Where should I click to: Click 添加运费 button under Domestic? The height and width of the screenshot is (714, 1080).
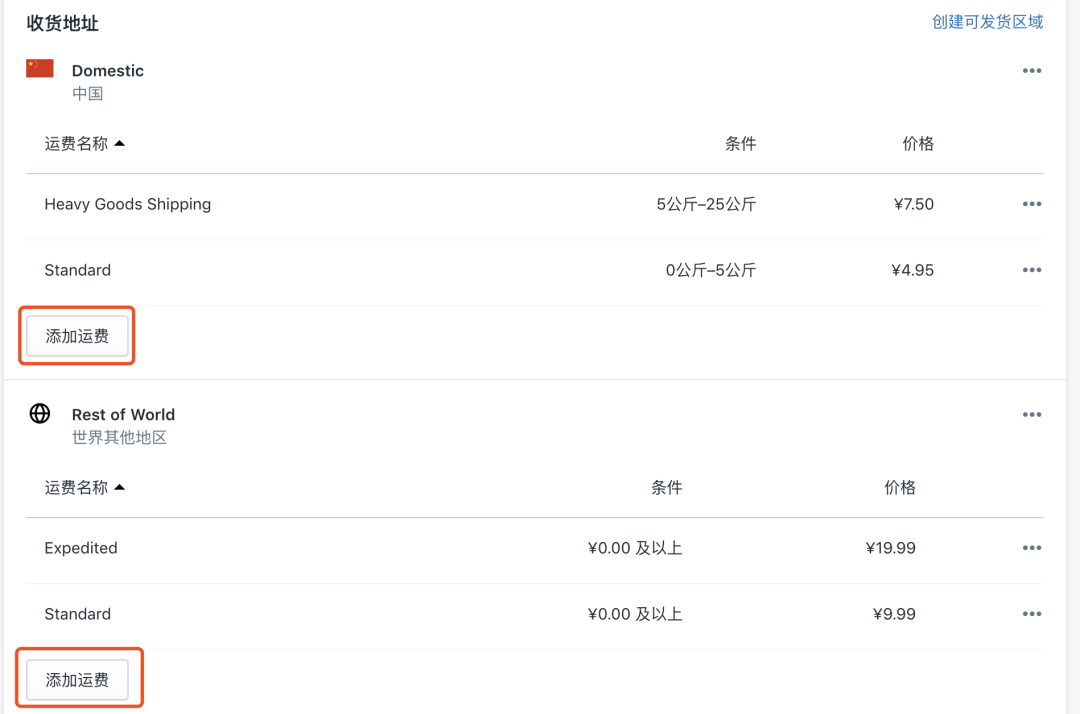pos(77,336)
